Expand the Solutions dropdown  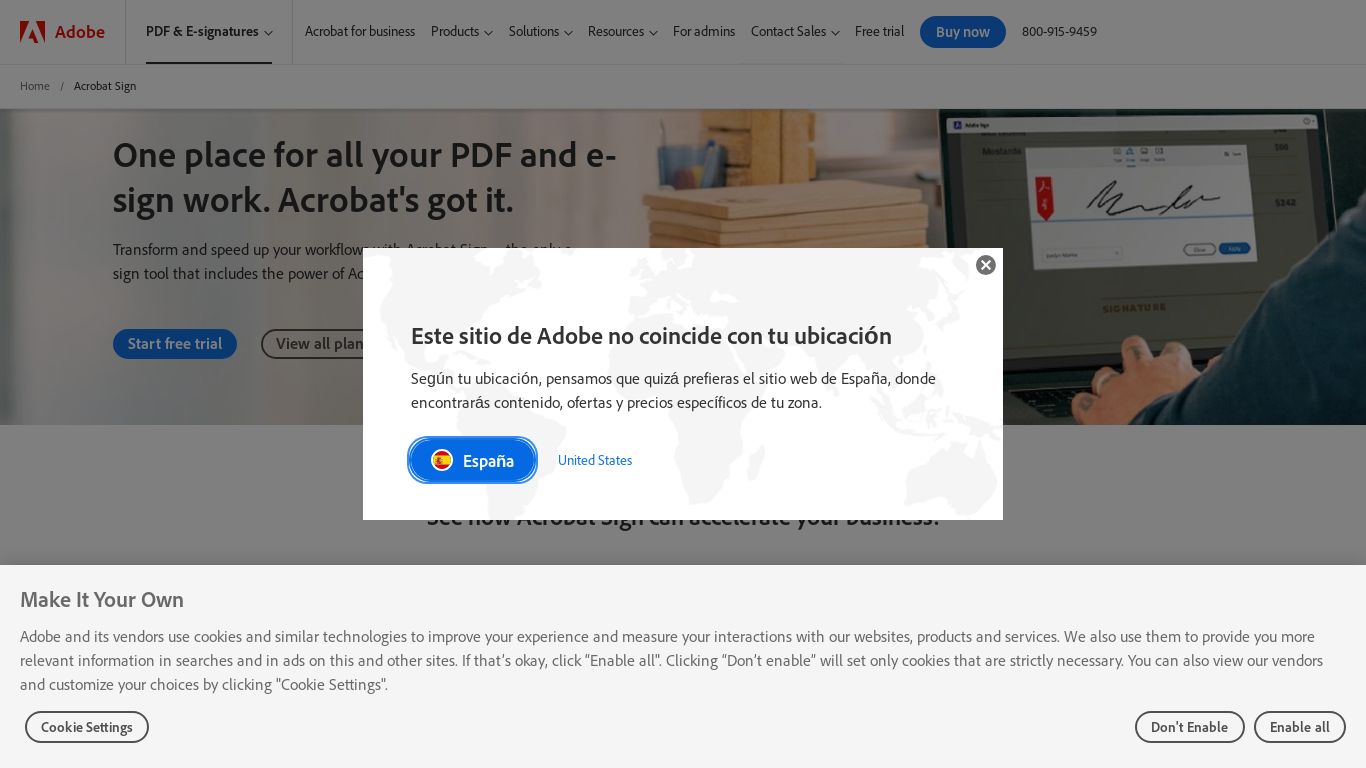coord(540,32)
